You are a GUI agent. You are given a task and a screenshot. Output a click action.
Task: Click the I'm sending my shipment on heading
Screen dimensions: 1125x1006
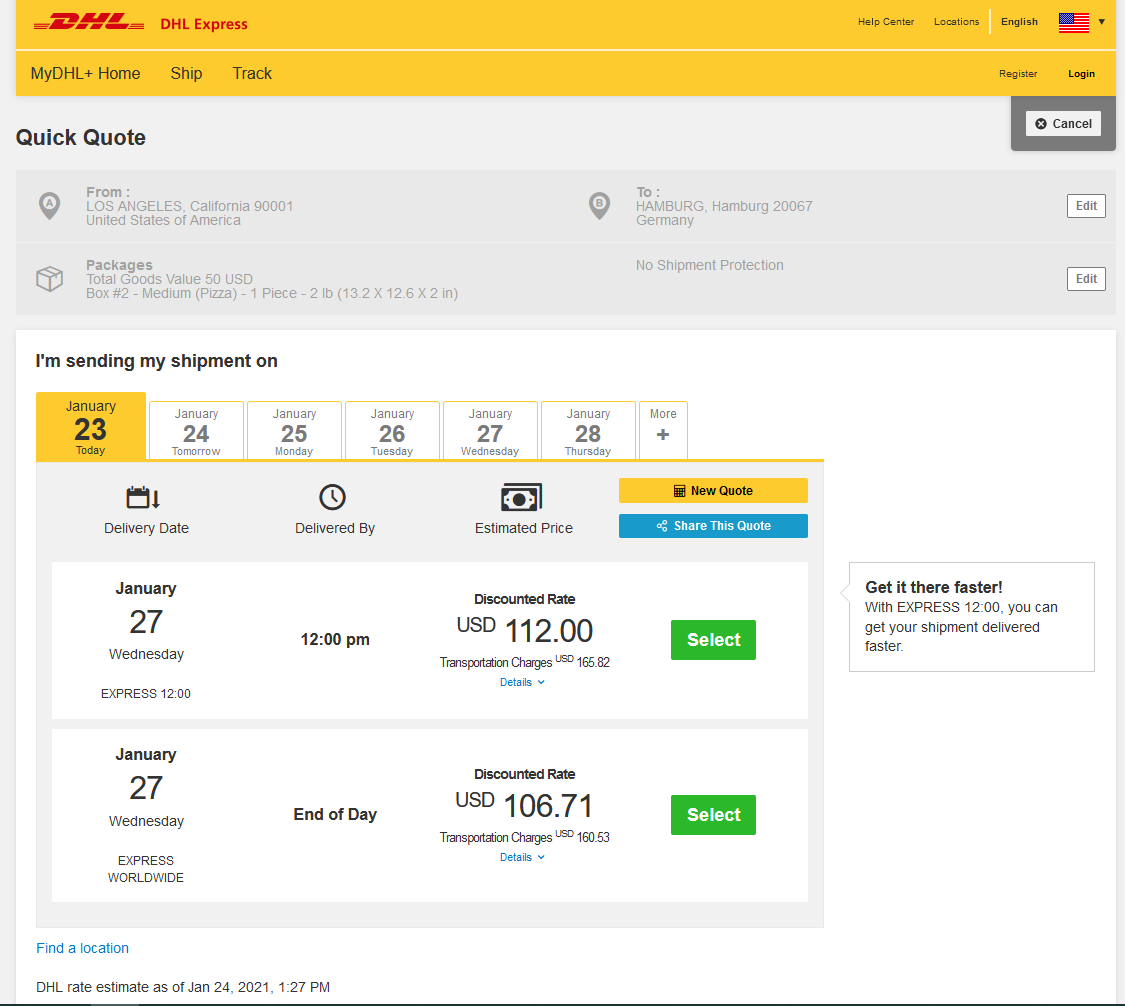156,361
